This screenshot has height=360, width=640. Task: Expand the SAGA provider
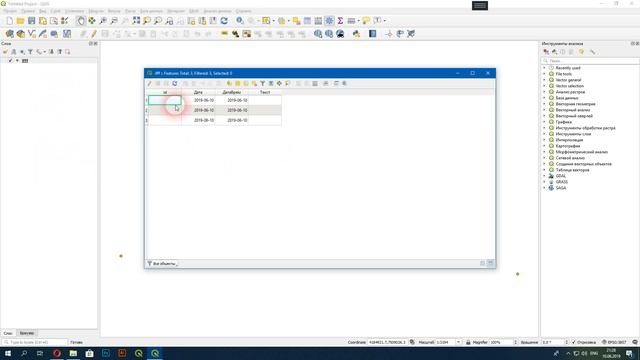coord(544,188)
